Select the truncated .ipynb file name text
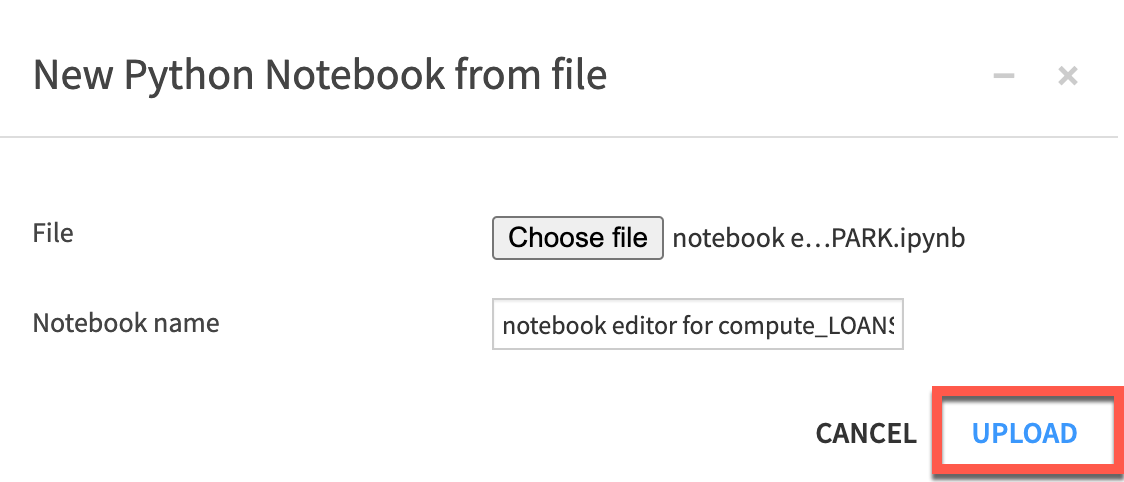1124x482 pixels. coord(818,238)
